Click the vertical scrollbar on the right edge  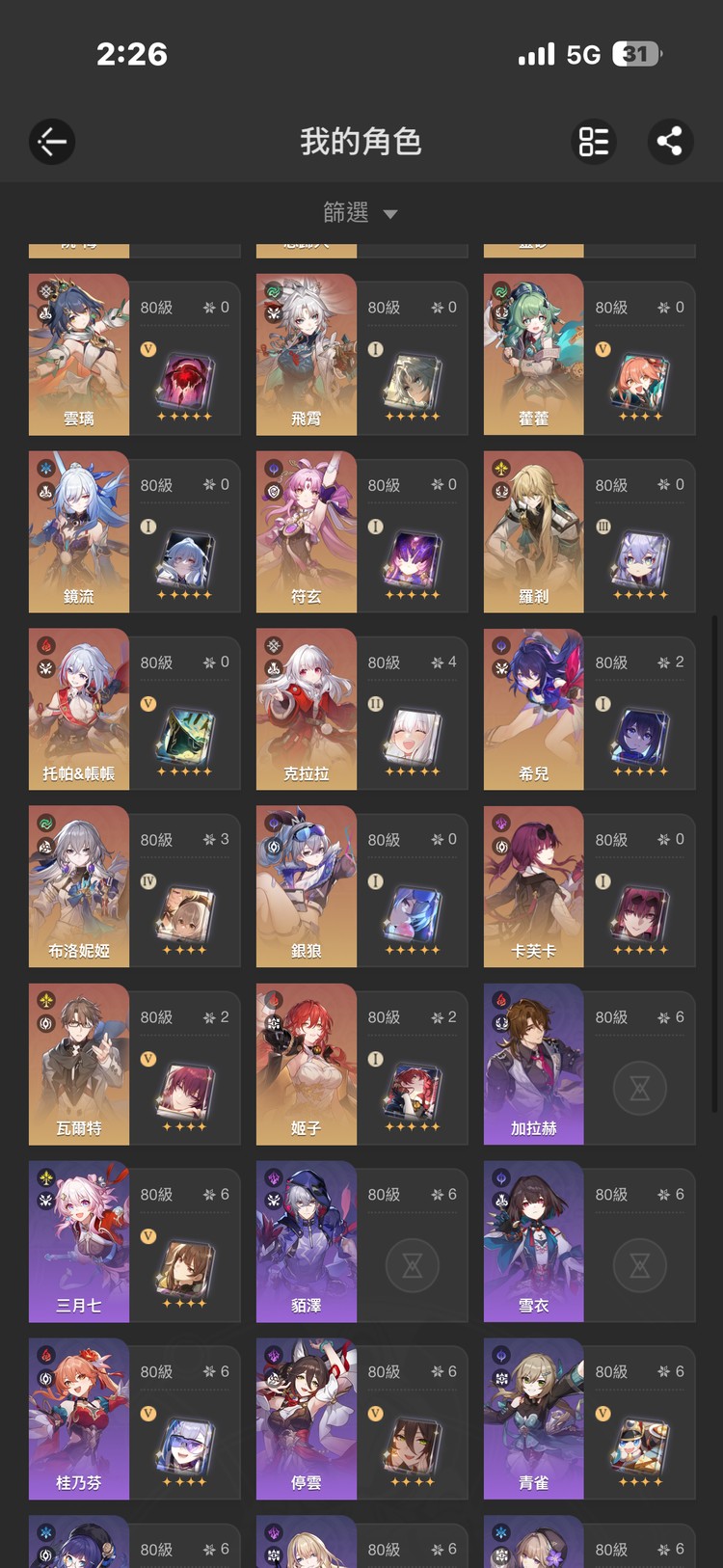(714, 863)
